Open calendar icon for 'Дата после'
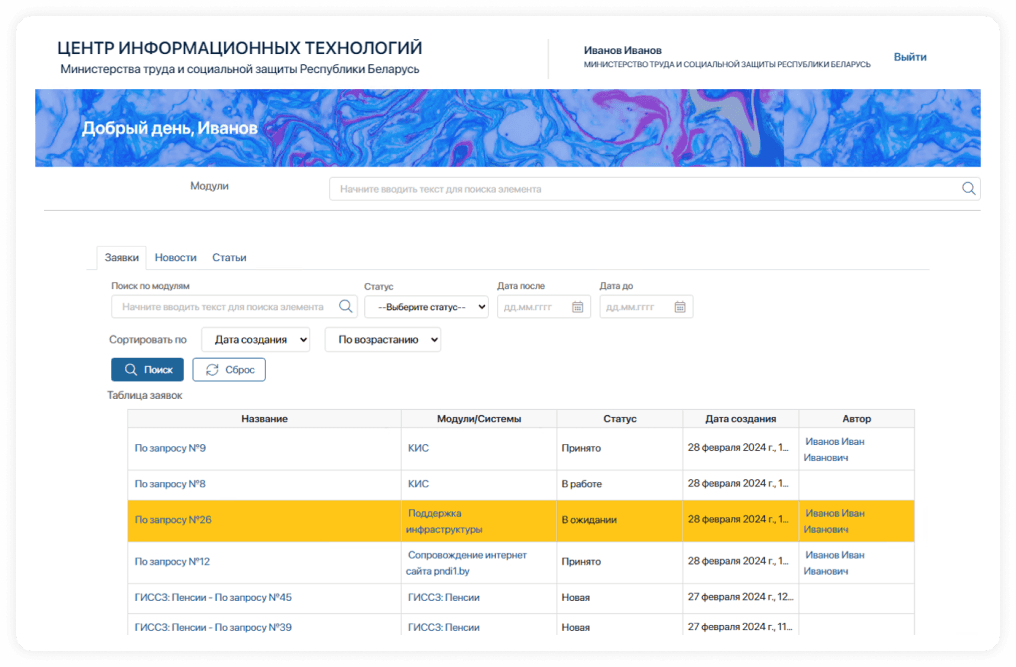 click(x=577, y=307)
